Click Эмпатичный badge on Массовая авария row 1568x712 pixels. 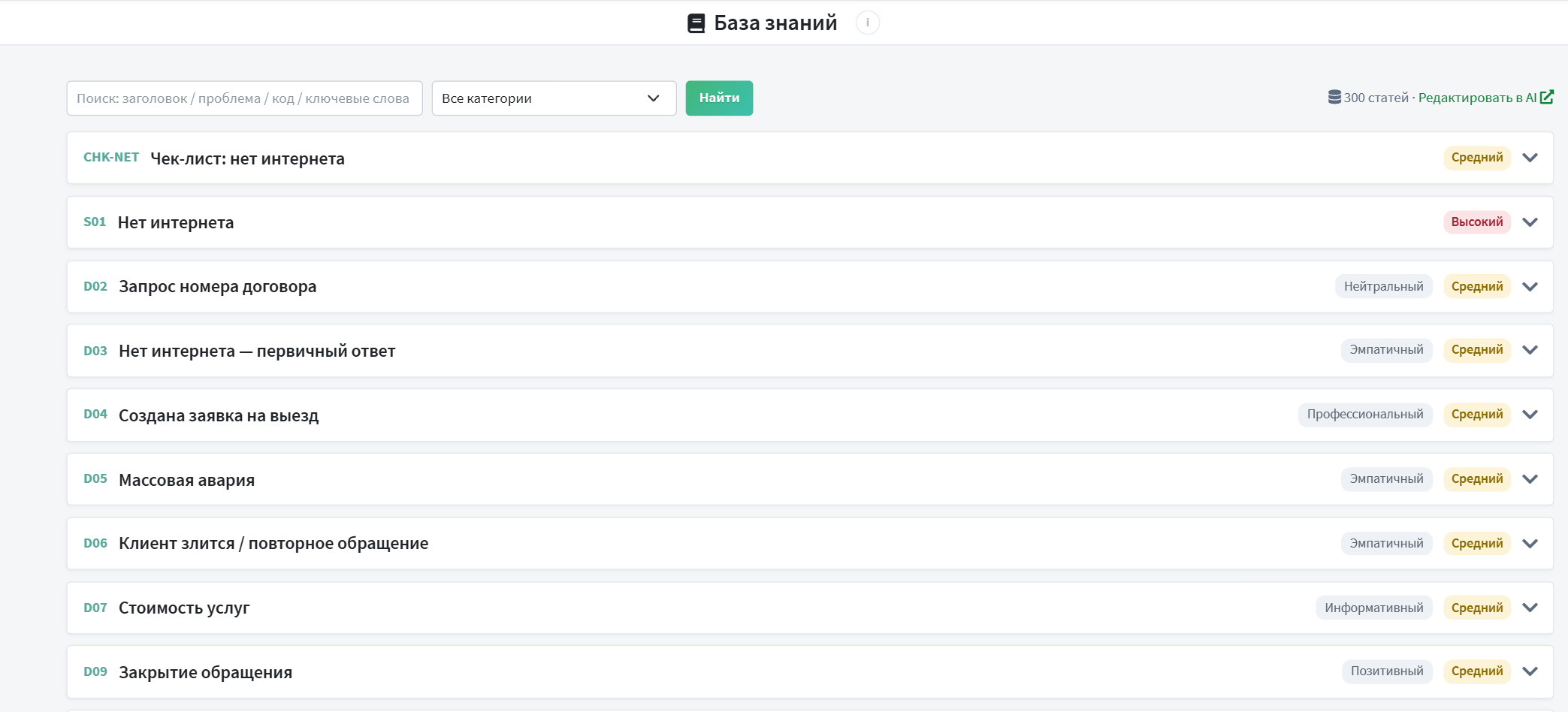1386,478
